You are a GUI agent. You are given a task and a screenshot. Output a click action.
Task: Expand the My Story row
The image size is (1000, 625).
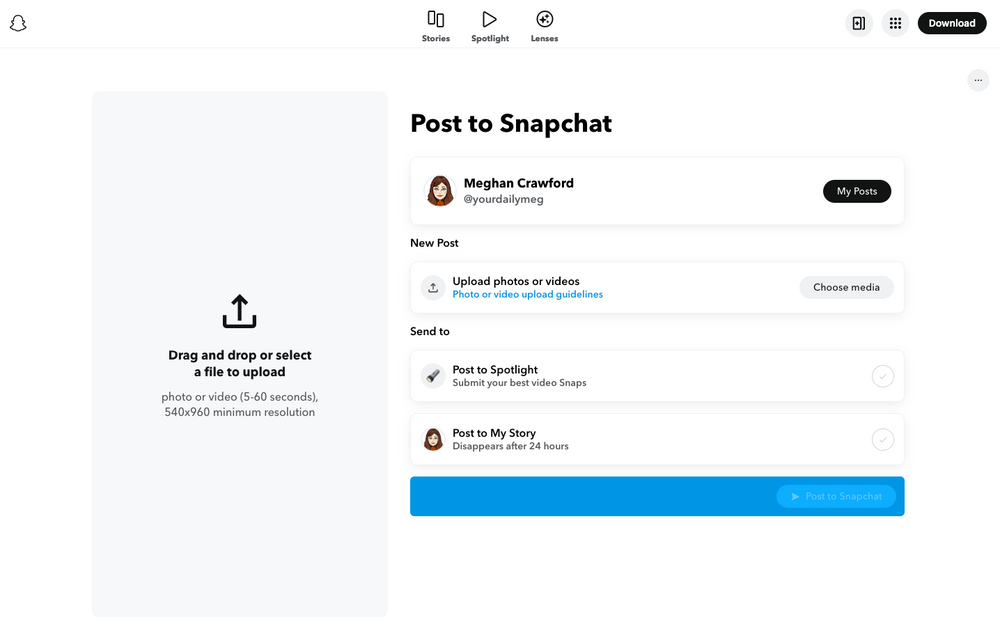pyautogui.click(x=657, y=439)
